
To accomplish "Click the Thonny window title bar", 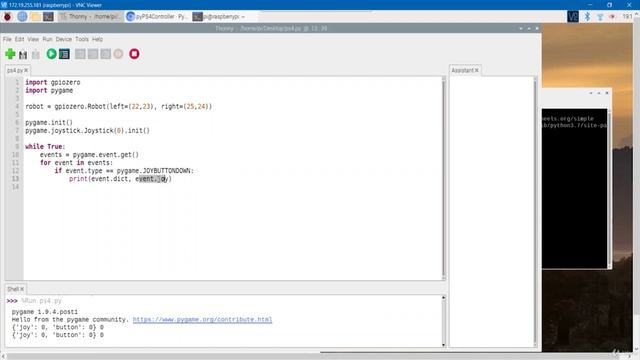I will pos(271,29).
